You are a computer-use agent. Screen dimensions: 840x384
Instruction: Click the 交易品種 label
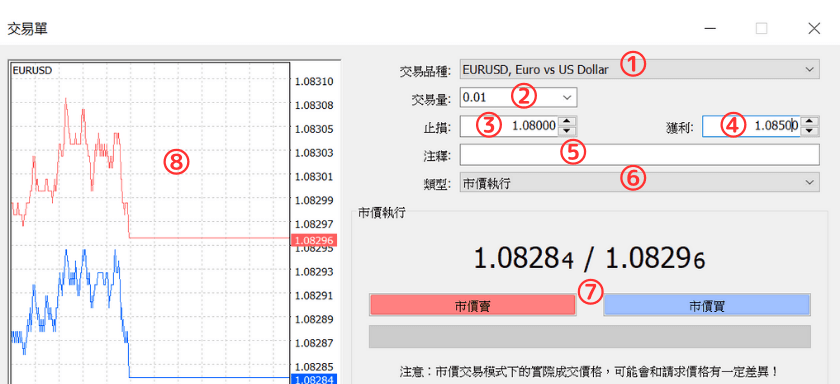point(426,70)
